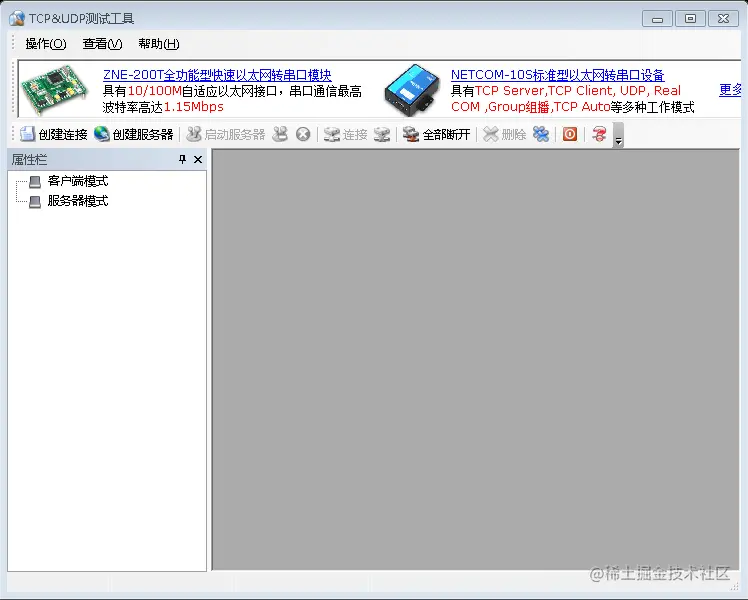
Task: Click the 服务器模式 computer icon
Action: (x=35, y=202)
